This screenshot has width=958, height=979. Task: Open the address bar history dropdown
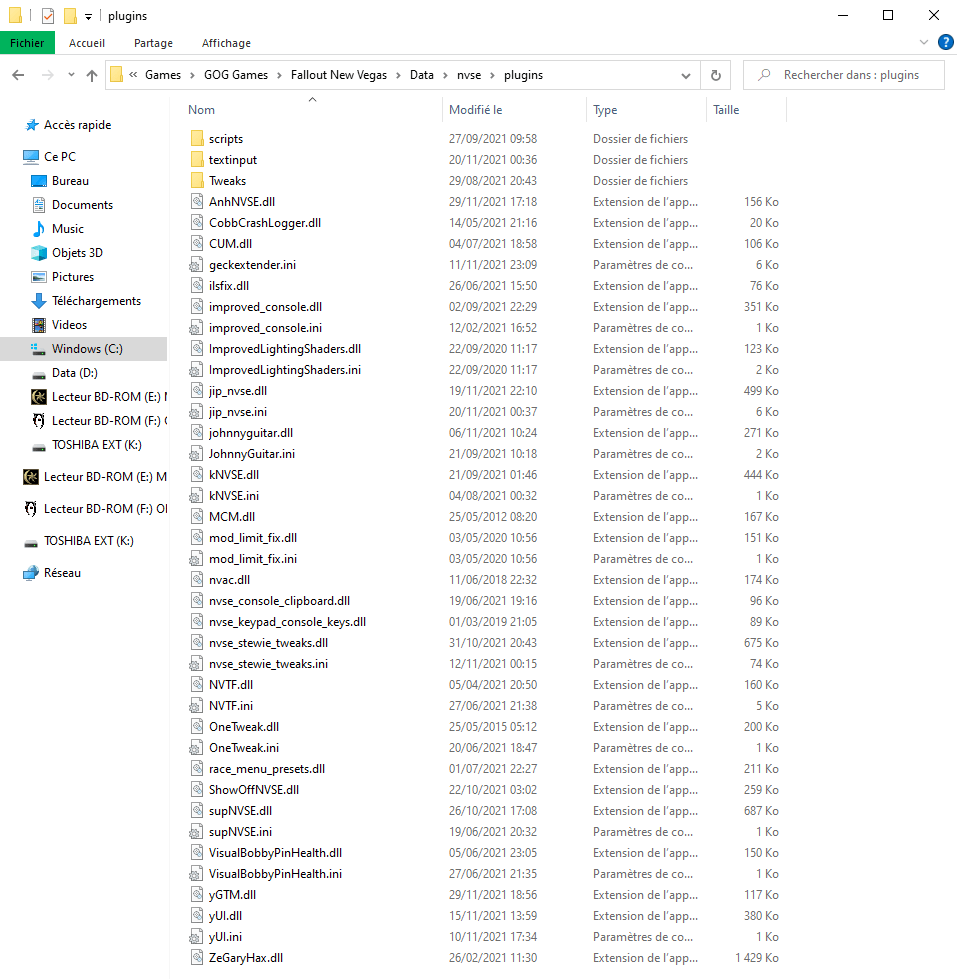point(686,76)
